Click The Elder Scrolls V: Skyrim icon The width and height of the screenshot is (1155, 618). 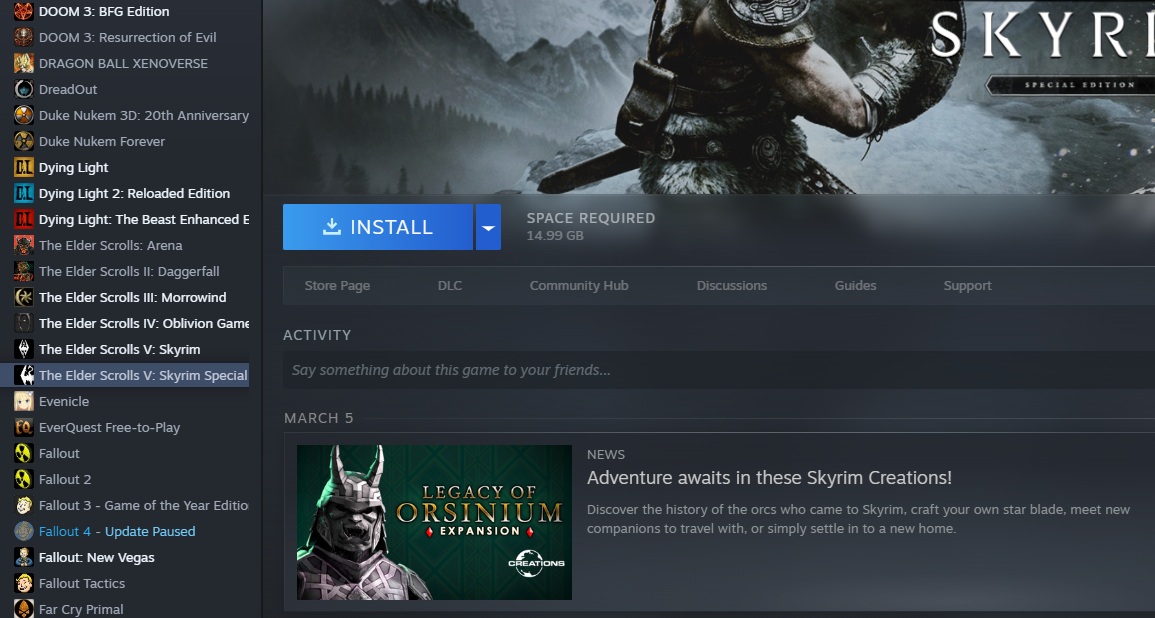[x=24, y=349]
